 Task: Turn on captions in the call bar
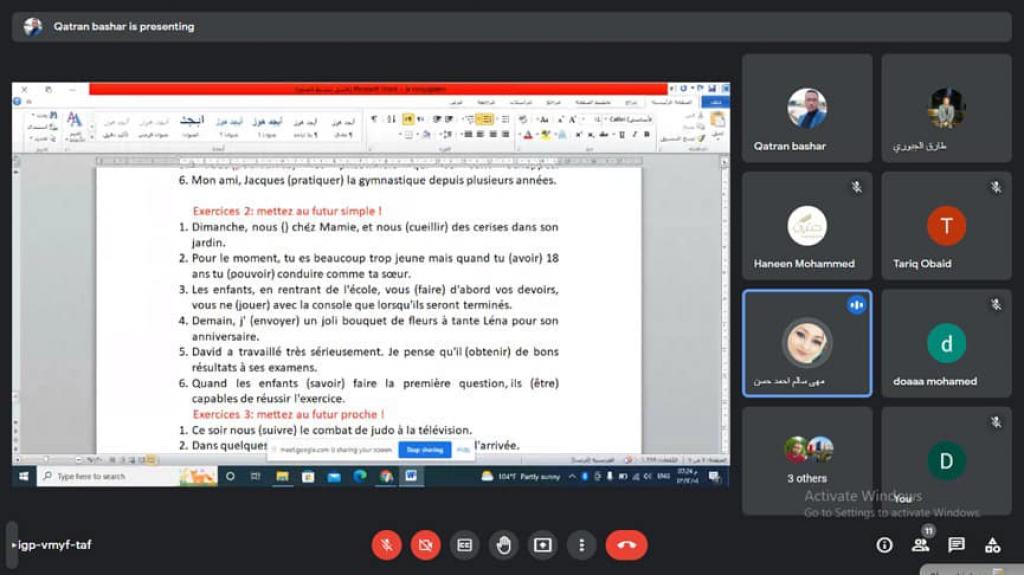[464, 545]
